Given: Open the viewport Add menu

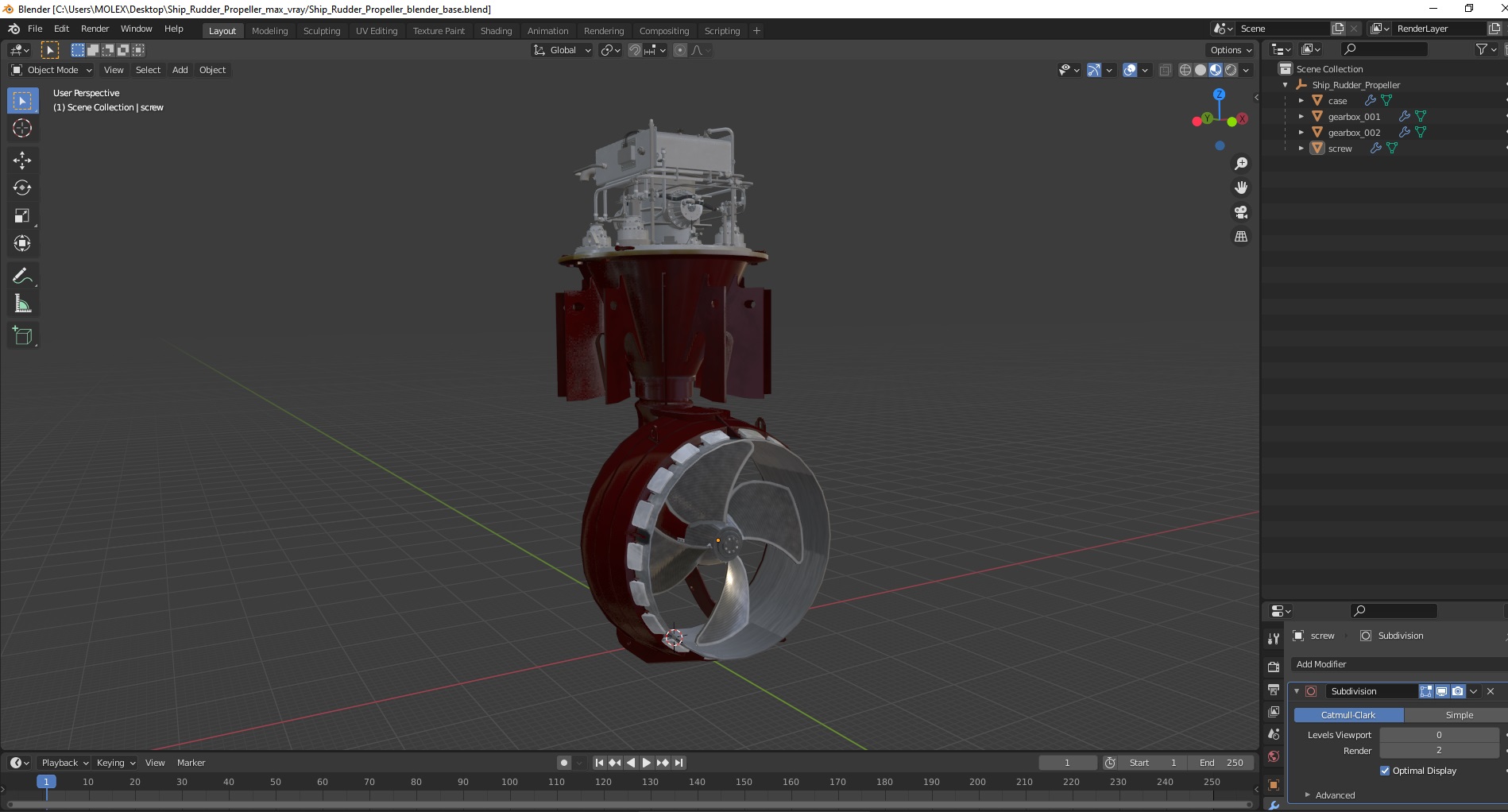Looking at the screenshot, I should click(180, 70).
